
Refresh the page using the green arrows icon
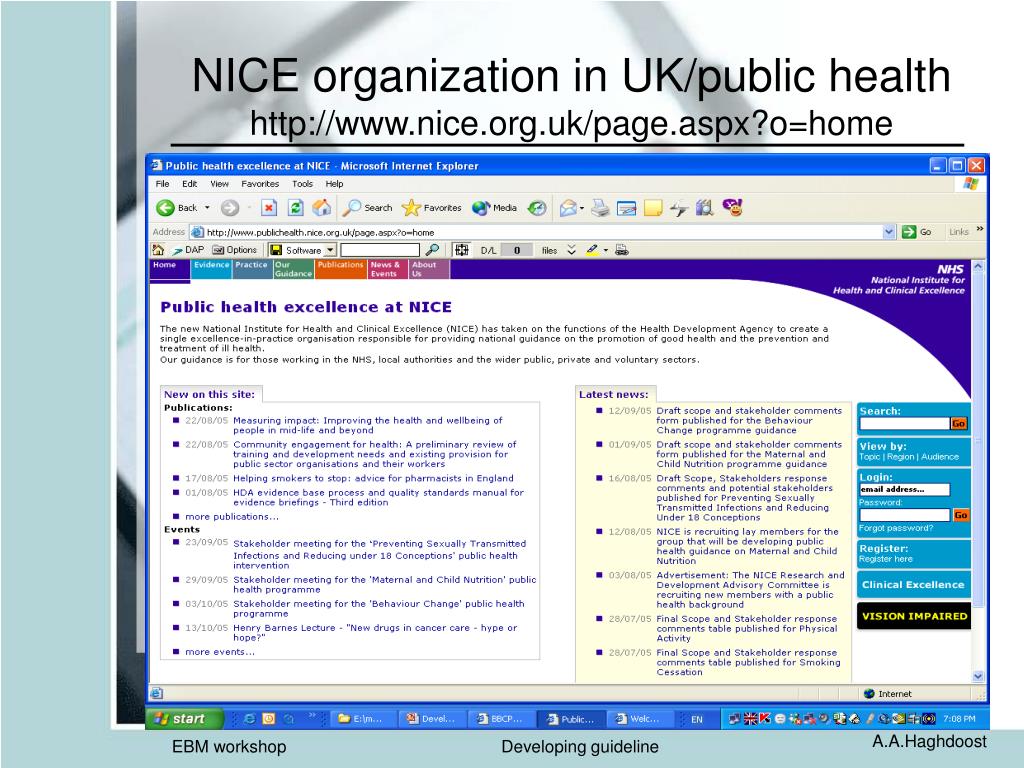296,208
